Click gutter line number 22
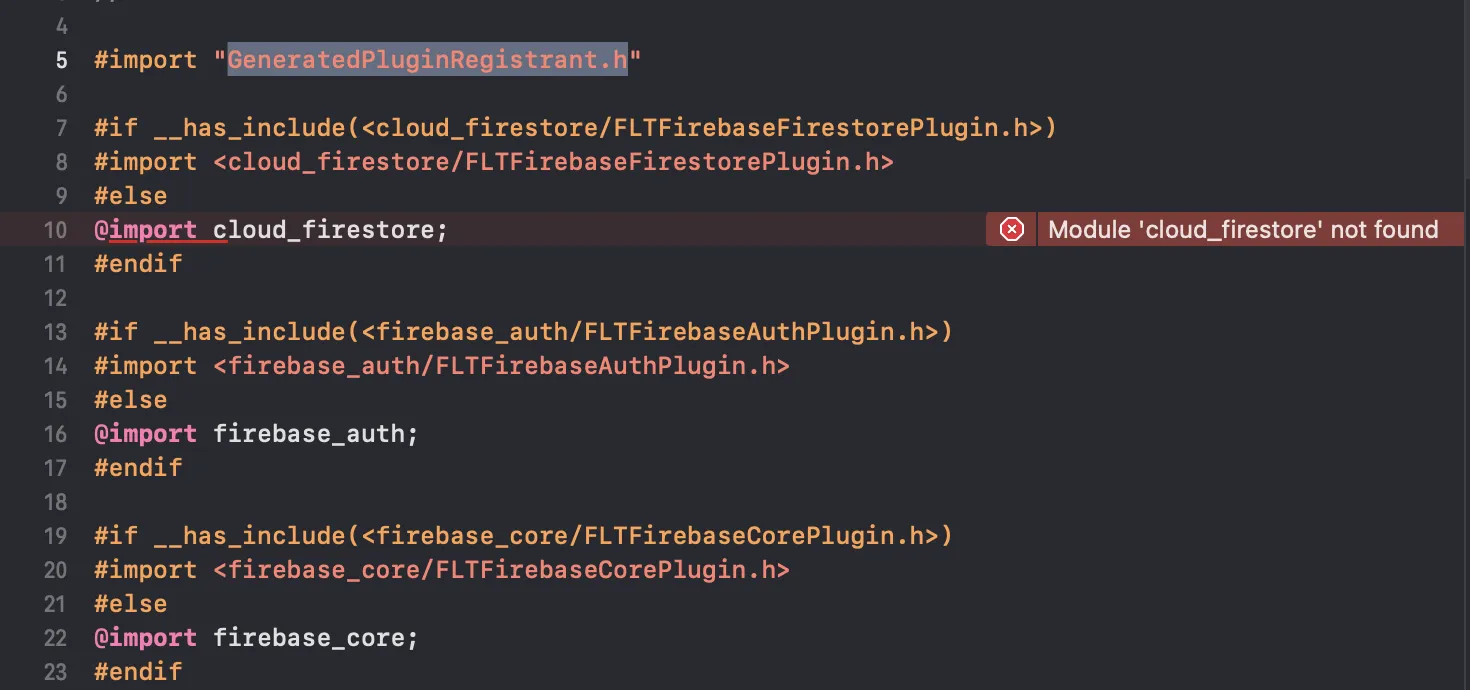 (56, 638)
